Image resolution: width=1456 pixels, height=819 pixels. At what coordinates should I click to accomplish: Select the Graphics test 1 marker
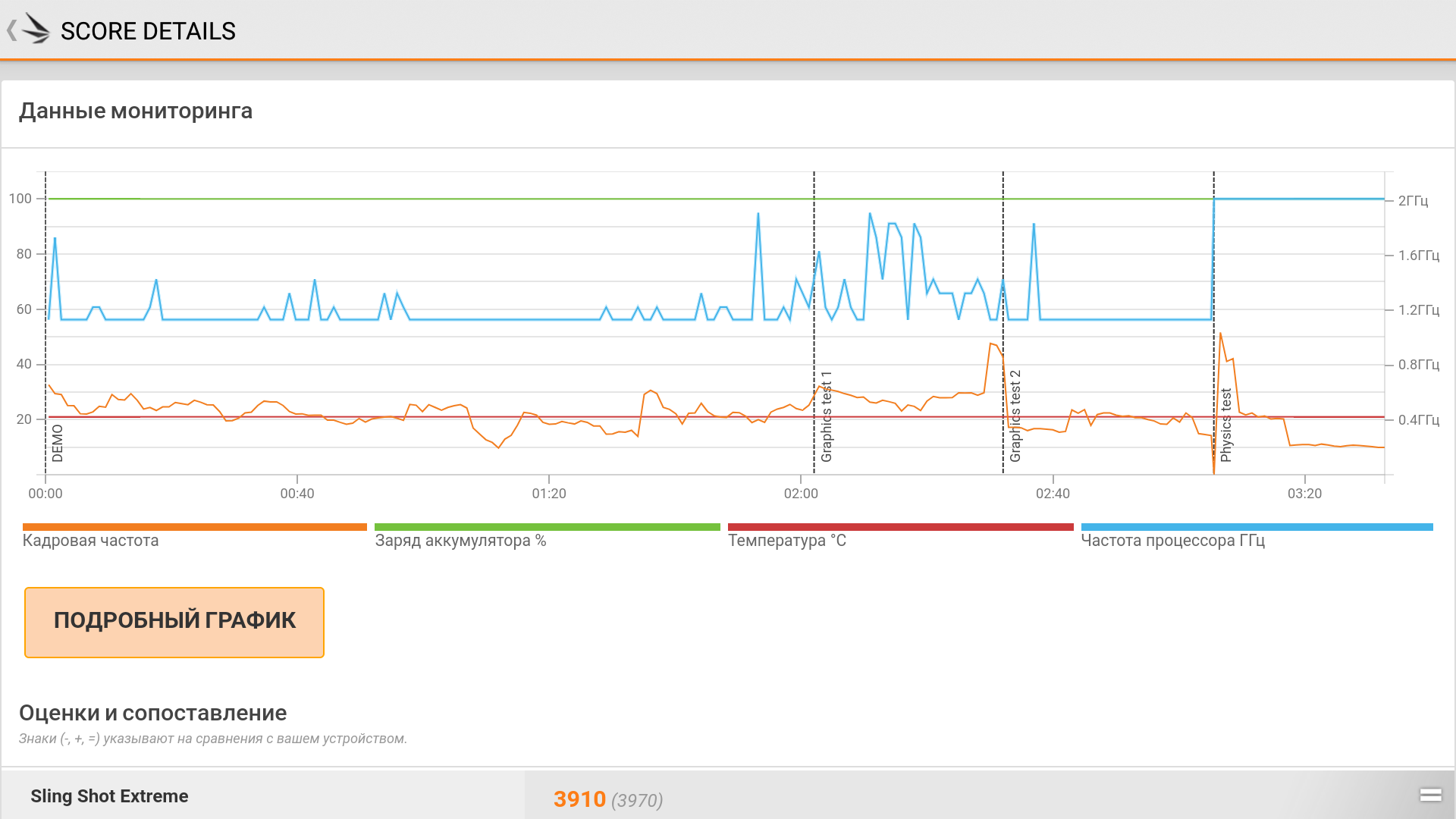pos(827,416)
